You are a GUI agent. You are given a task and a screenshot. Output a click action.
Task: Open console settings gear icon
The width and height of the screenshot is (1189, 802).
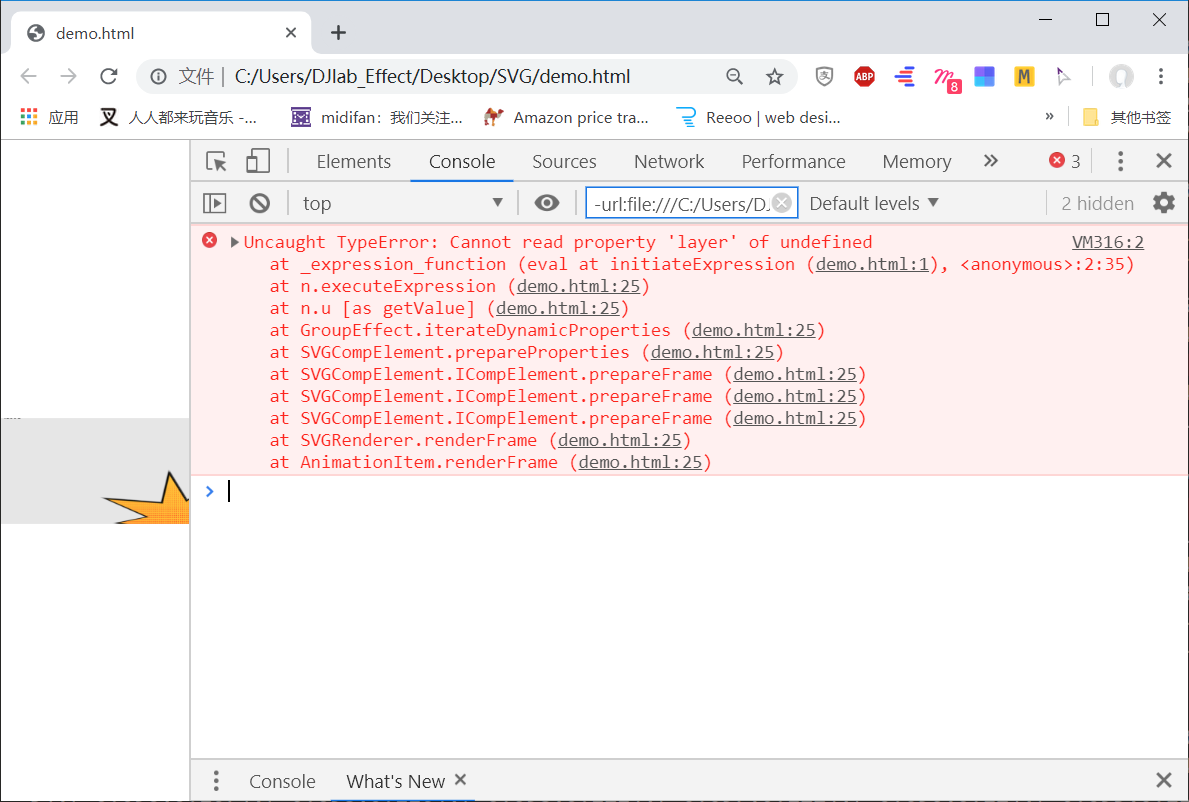[1163, 202]
